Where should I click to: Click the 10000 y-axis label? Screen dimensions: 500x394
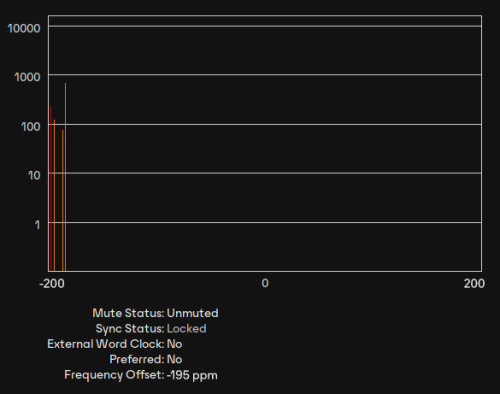tap(24, 28)
